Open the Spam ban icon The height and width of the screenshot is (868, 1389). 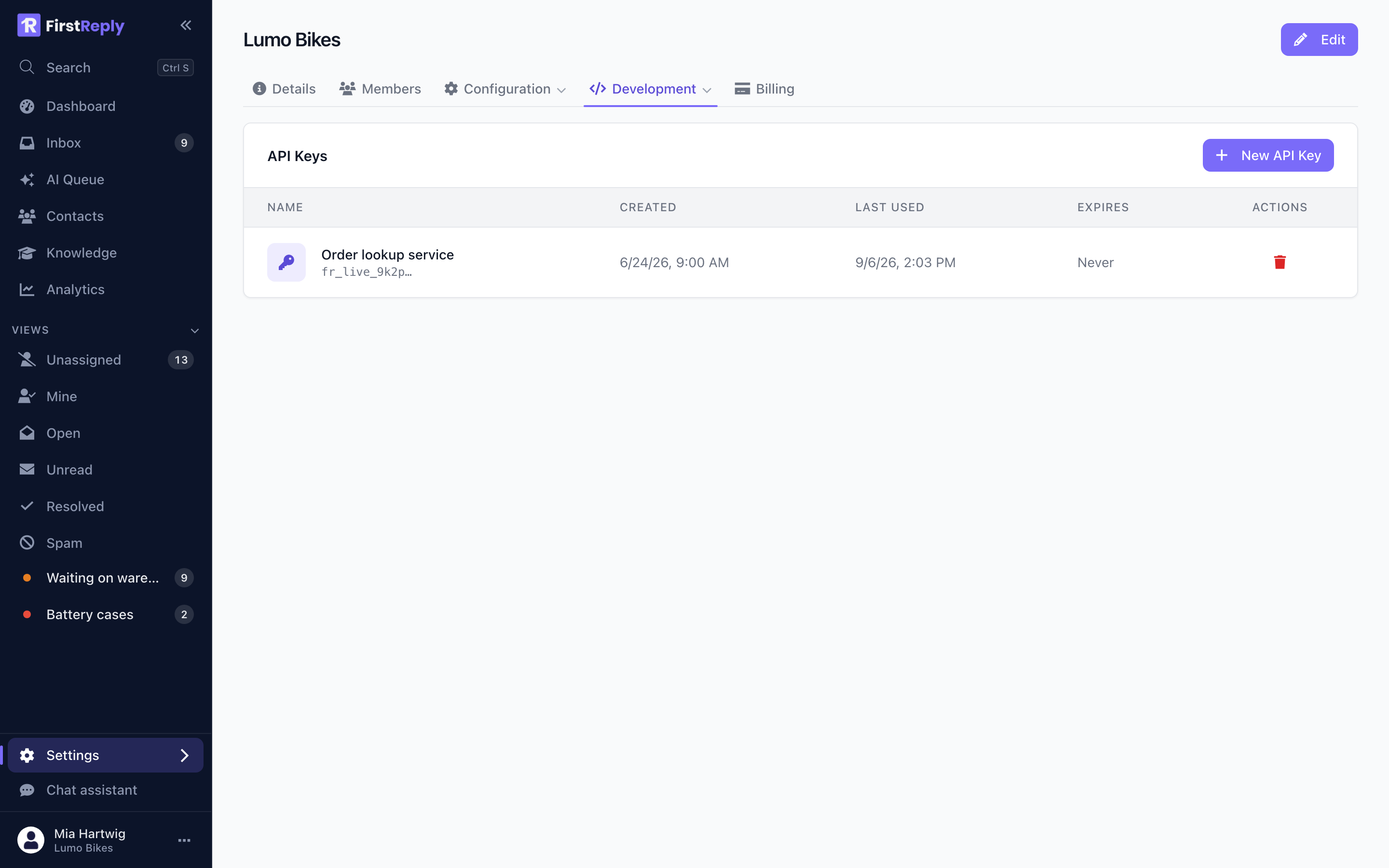[x=27, y=543]
